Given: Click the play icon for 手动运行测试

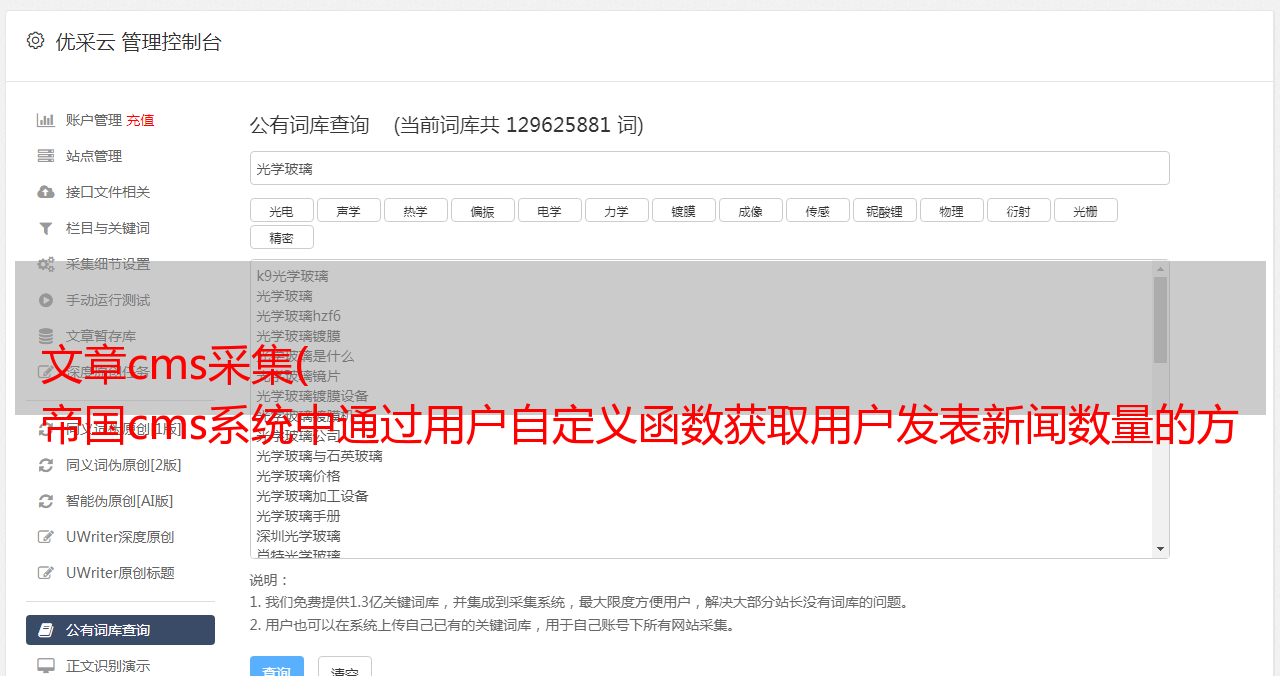Looking at the screenshot, I should tap(46, 300).
